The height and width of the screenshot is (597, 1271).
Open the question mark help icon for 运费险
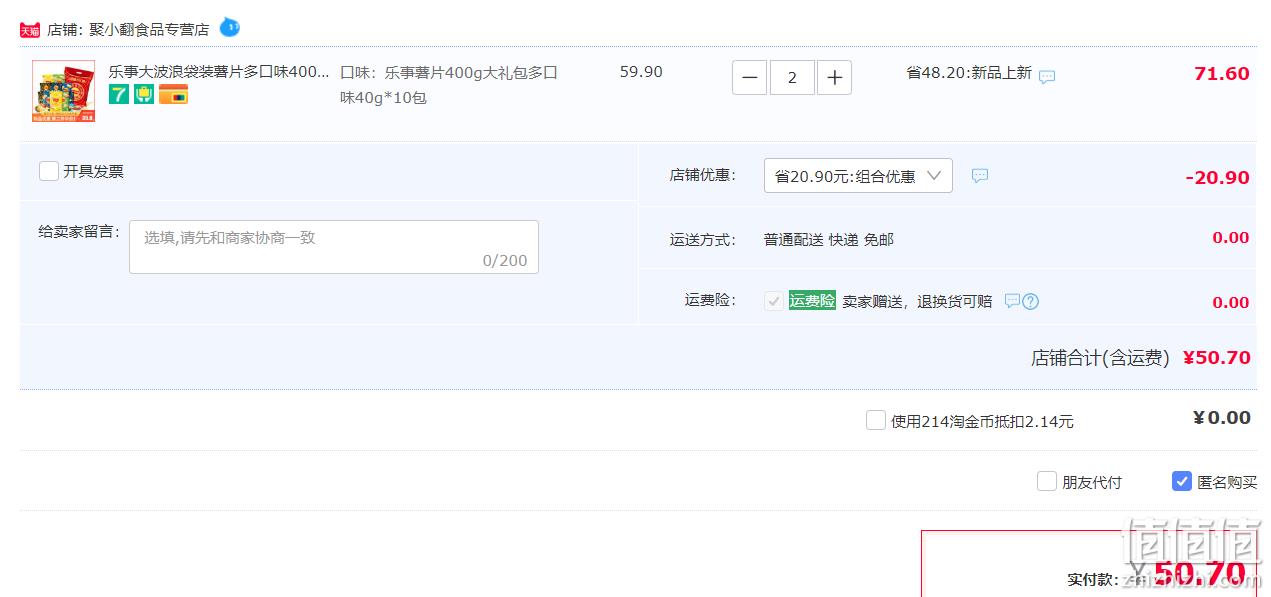[x=1031, y=301]
